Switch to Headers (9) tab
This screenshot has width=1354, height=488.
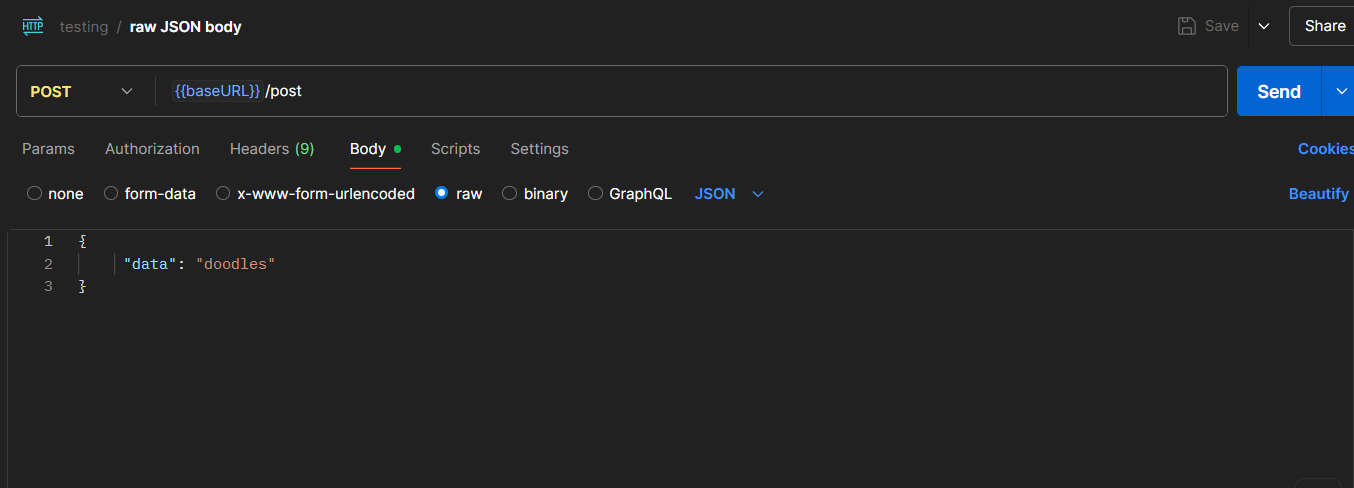[272, 149]
